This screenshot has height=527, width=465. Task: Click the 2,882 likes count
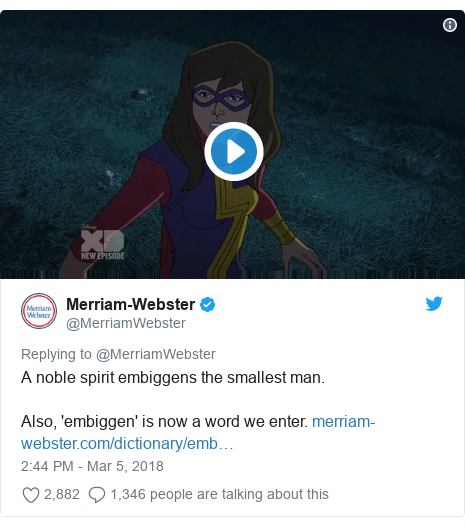tap(62, 494)
